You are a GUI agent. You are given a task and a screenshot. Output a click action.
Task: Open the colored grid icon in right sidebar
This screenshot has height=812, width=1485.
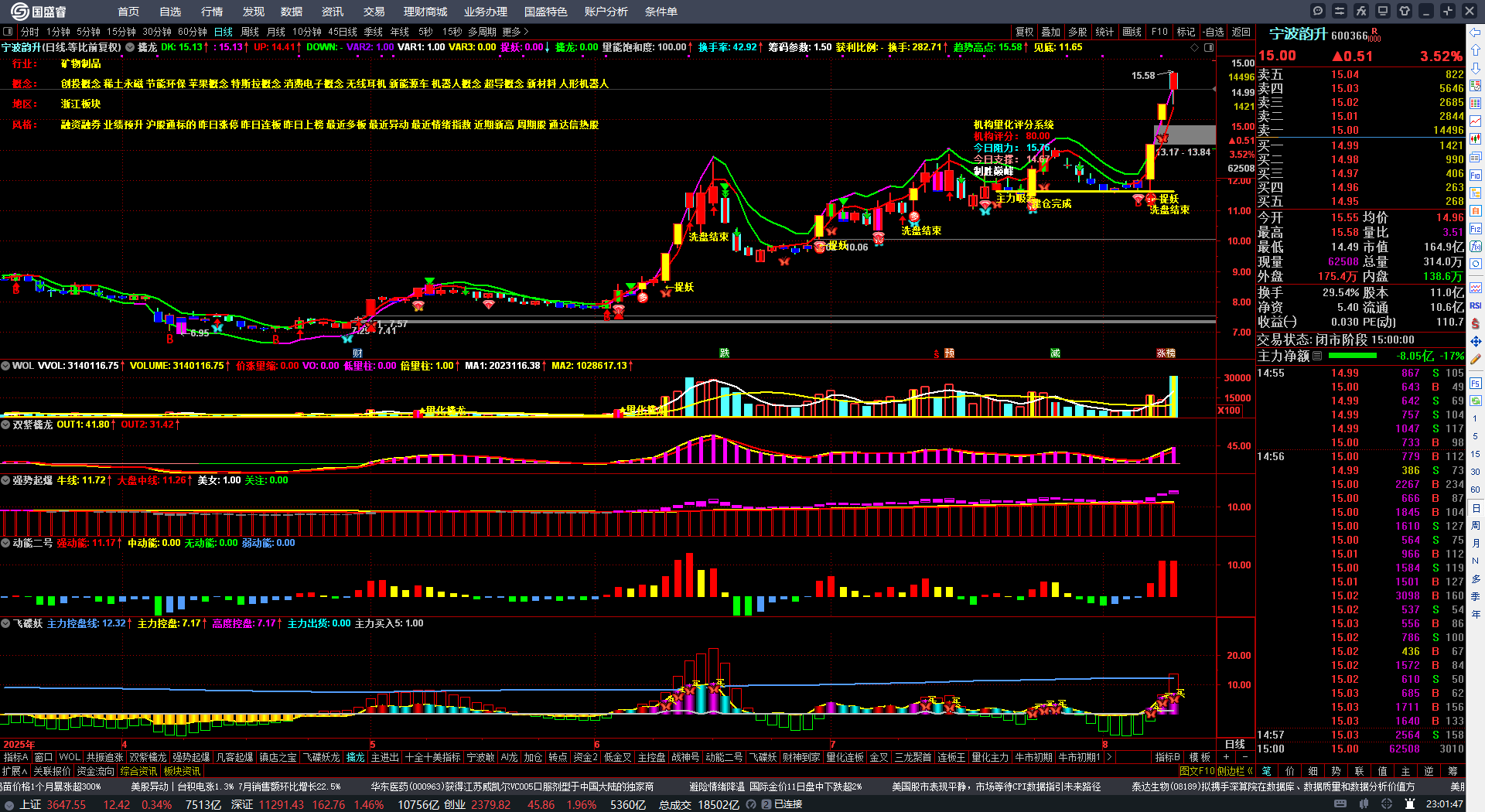pos(1476,103)
